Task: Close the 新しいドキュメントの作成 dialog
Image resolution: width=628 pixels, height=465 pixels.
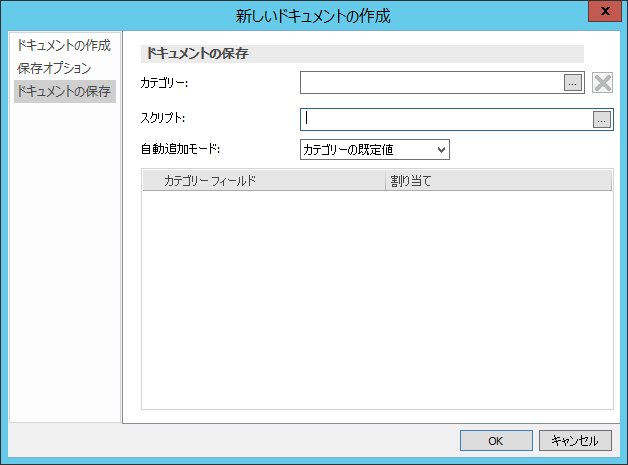Action: tap(605, 11)
